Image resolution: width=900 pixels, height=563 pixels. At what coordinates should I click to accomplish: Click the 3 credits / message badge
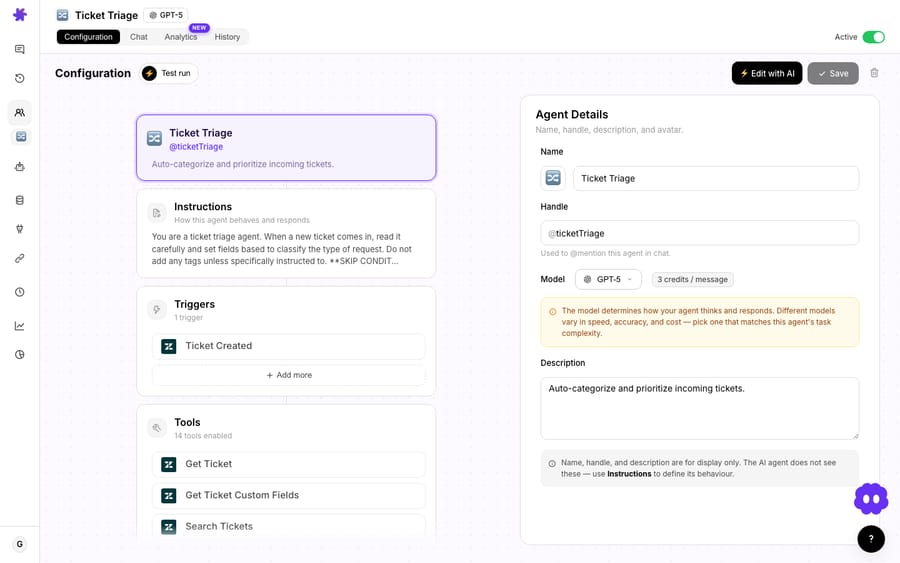pyautogui.click(x=692, y=279)
